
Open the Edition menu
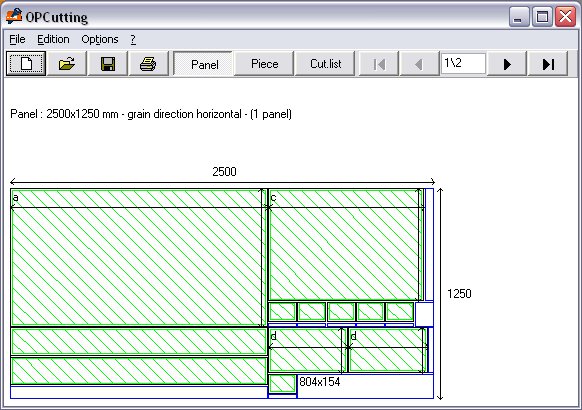(x=53, y=39)
